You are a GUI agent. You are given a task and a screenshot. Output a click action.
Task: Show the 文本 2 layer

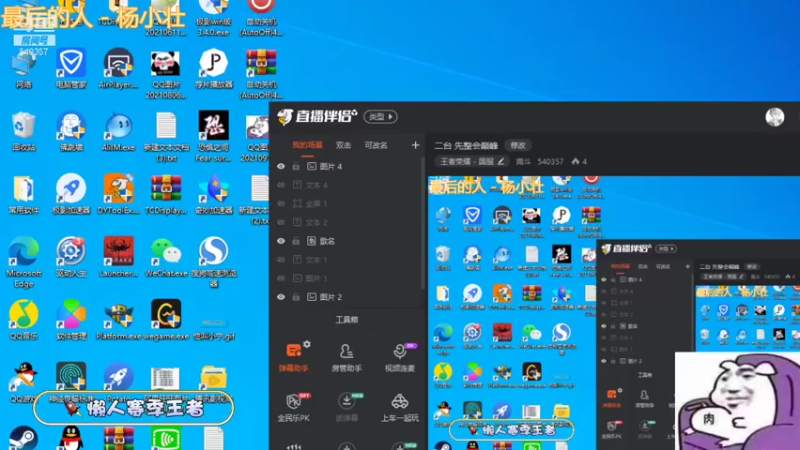click(281, 222)
